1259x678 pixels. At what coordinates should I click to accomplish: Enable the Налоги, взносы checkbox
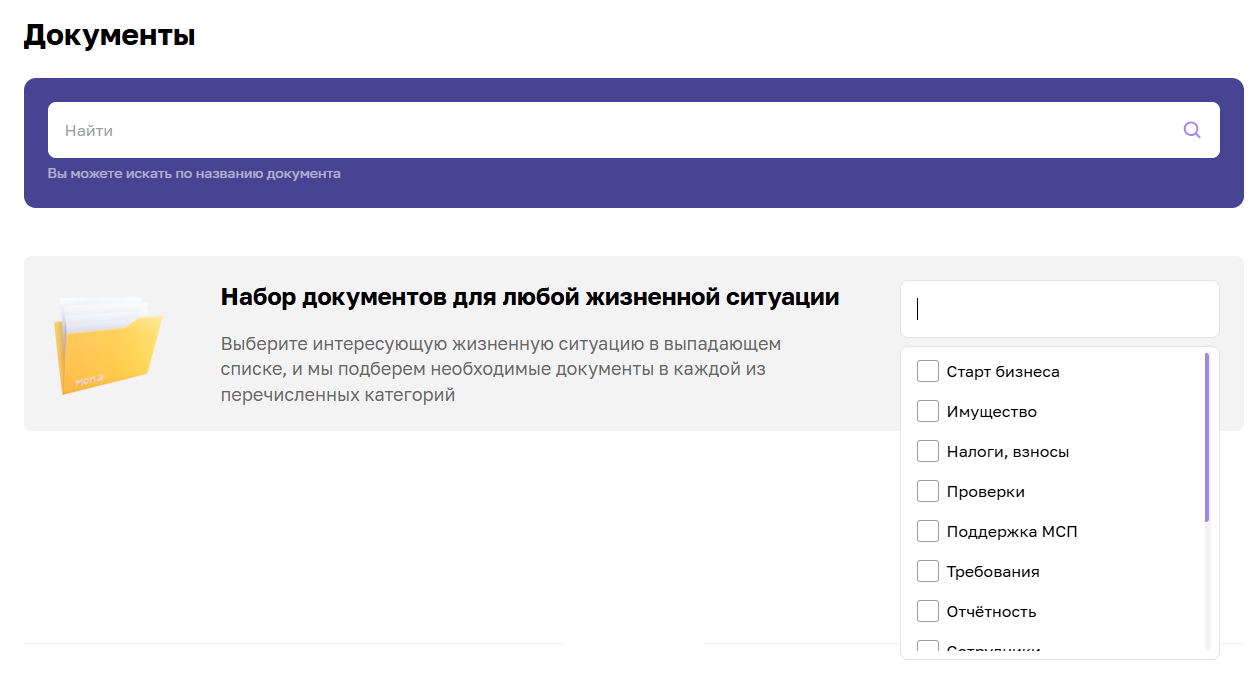click(928, 451)
